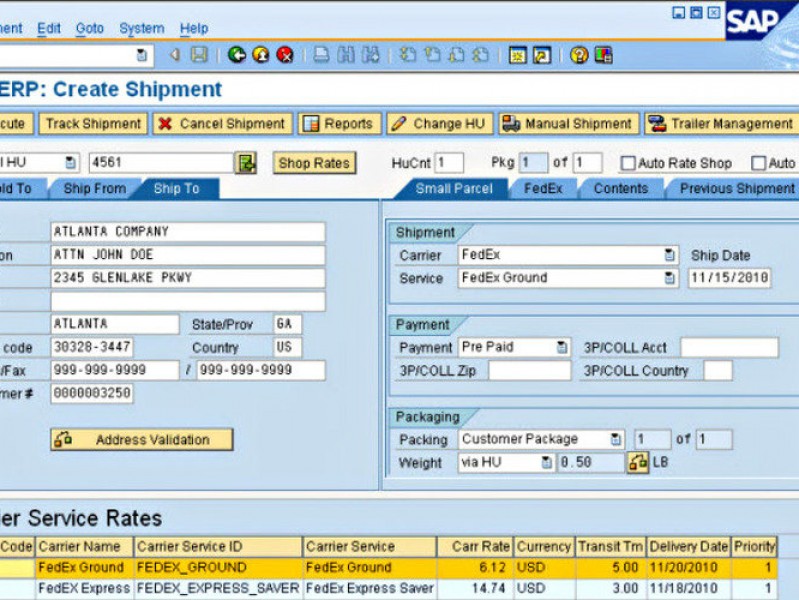Click the Previous Page toolbar icon
Viewport: 799px width, 600px height.
point(432,55)
